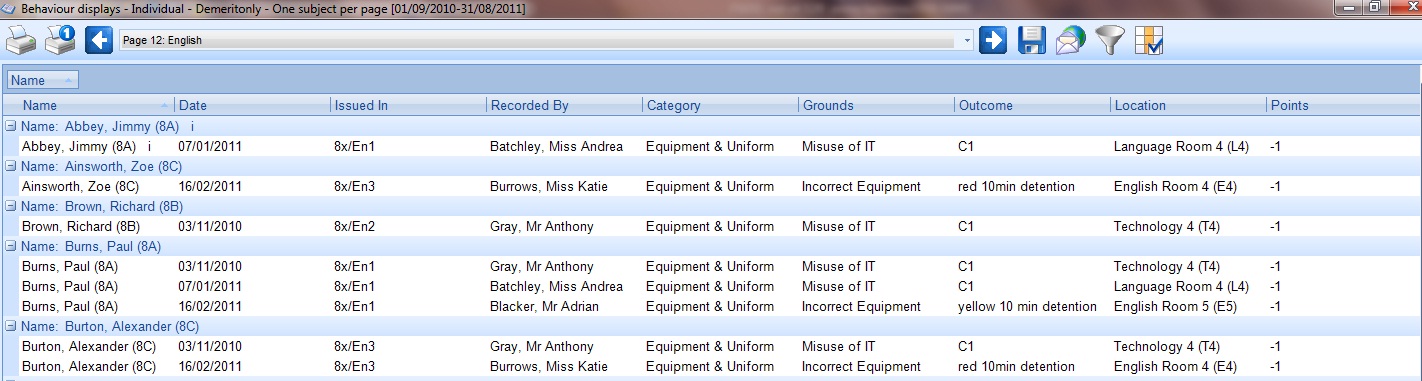1422x381 pixels.
Task: Click 8x/En3 in Zoe Ainsworth's row
Action: 354,187
